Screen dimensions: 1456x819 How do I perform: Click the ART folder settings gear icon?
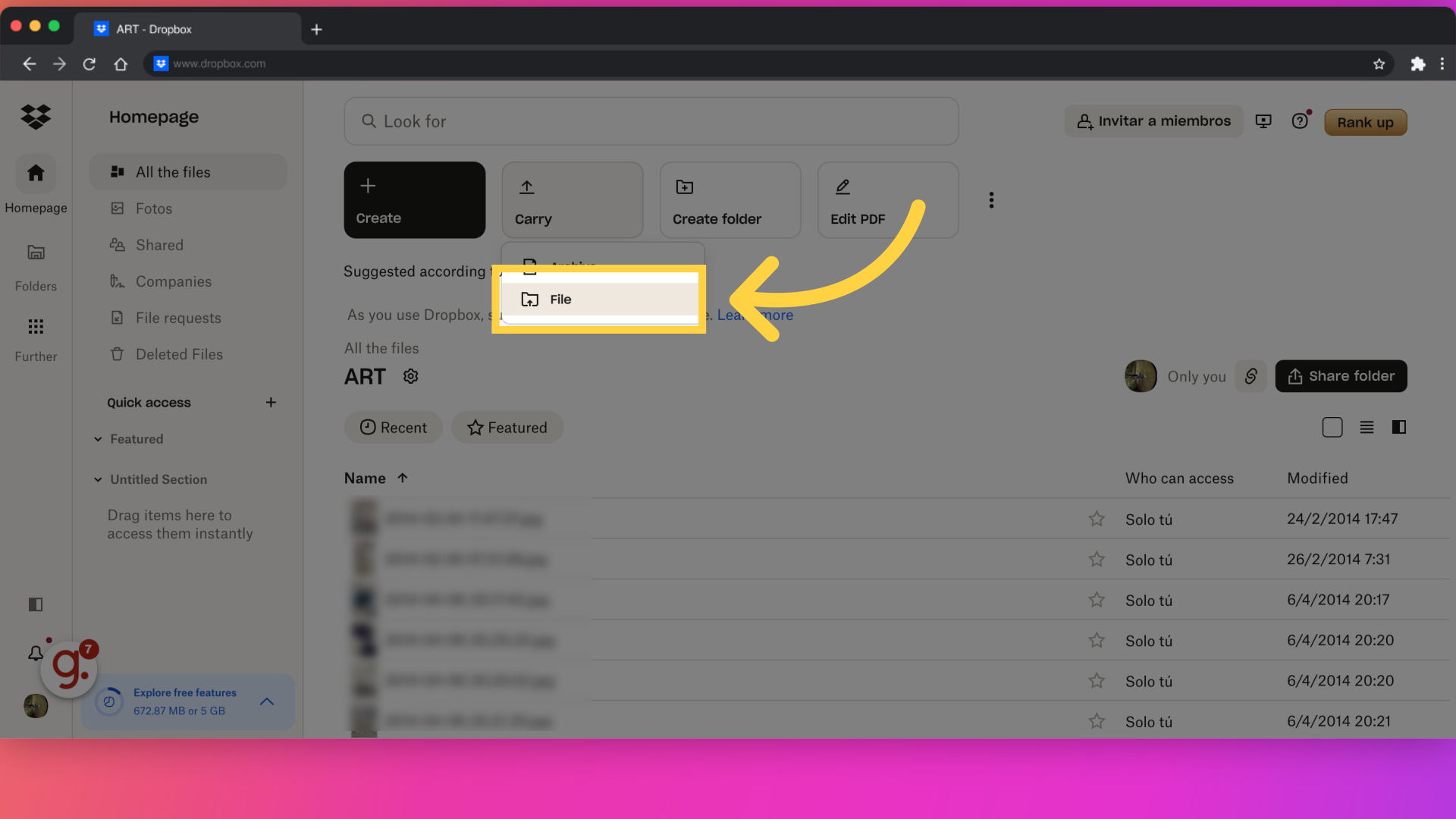pos(411,376)
